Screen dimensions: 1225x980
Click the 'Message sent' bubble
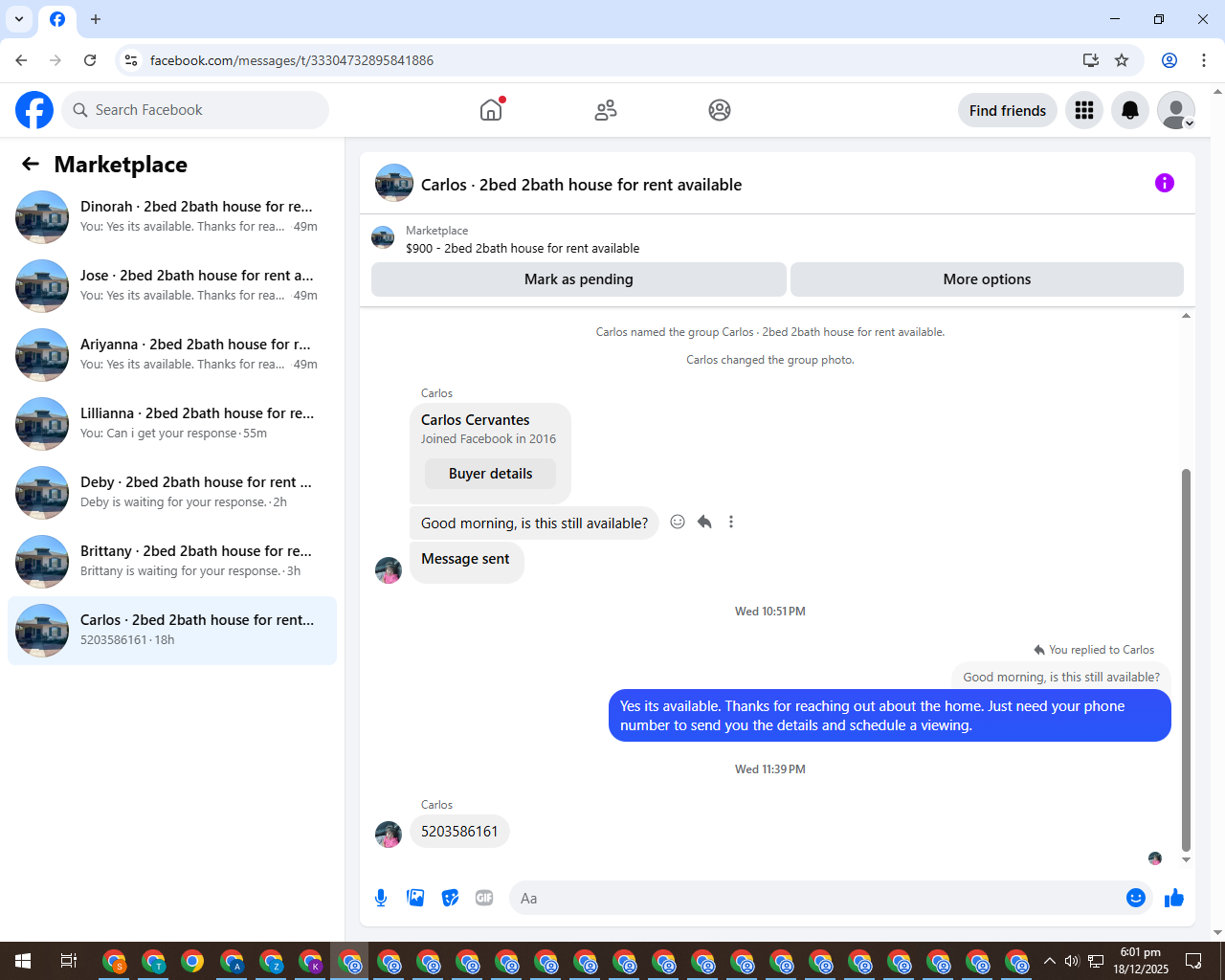point(466,560)
